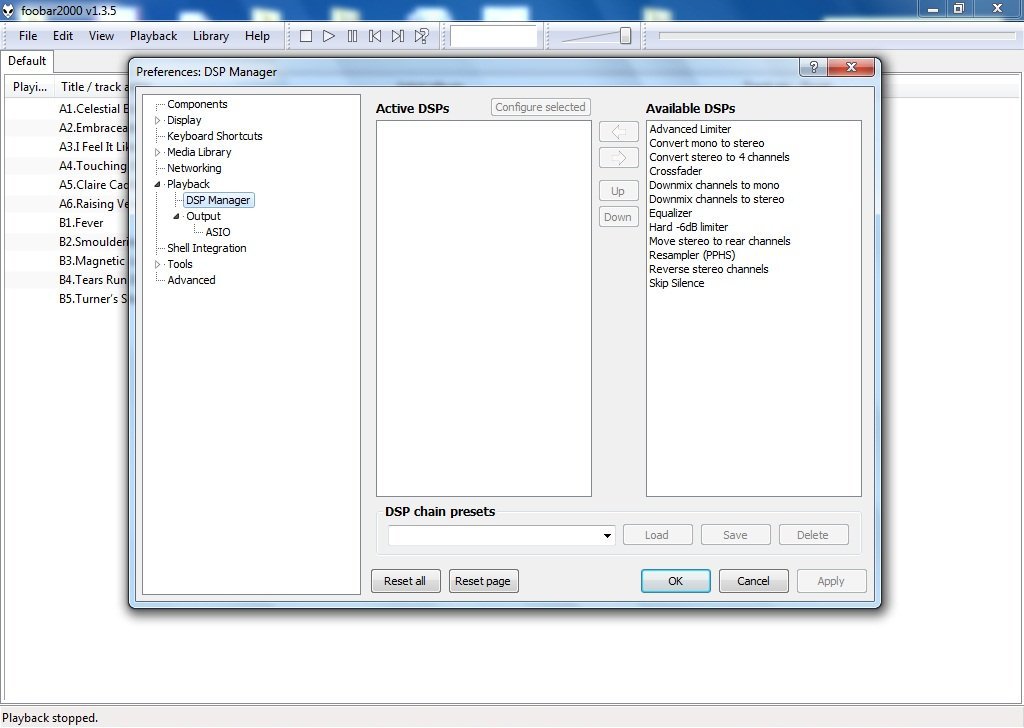Expand the Tools tree node

(x=157, y=264)
